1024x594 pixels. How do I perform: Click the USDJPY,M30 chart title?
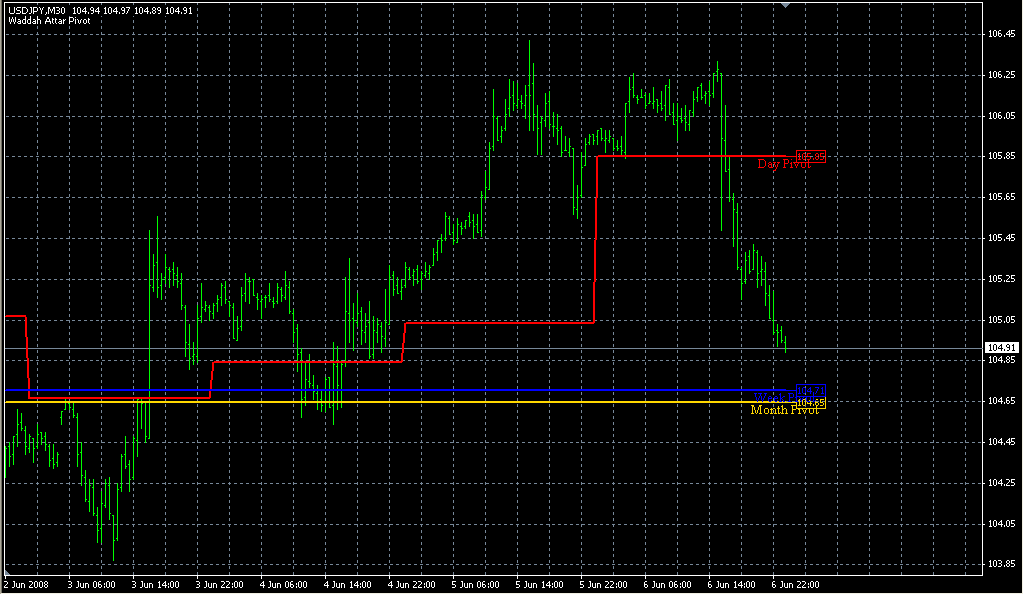click(x=37, y=10)
